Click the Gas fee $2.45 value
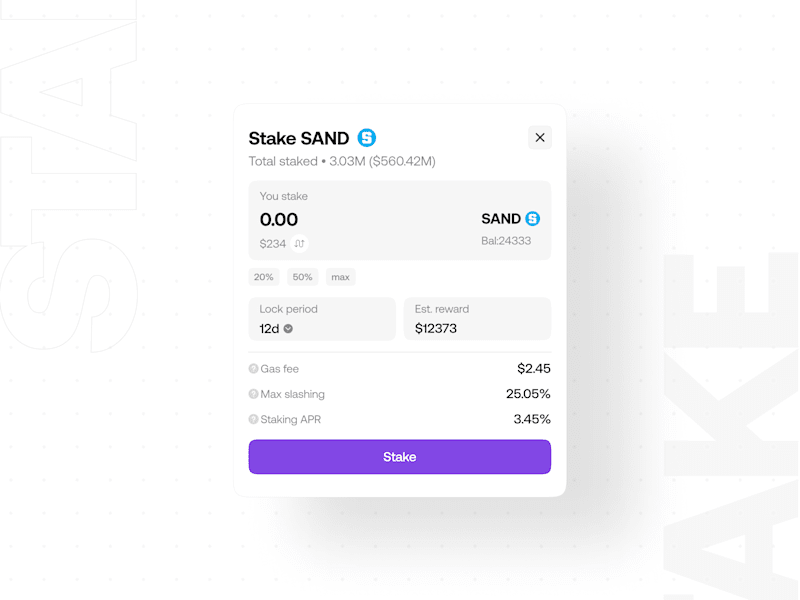The width and height of the screenshot is (800, 600). [534, 368]
